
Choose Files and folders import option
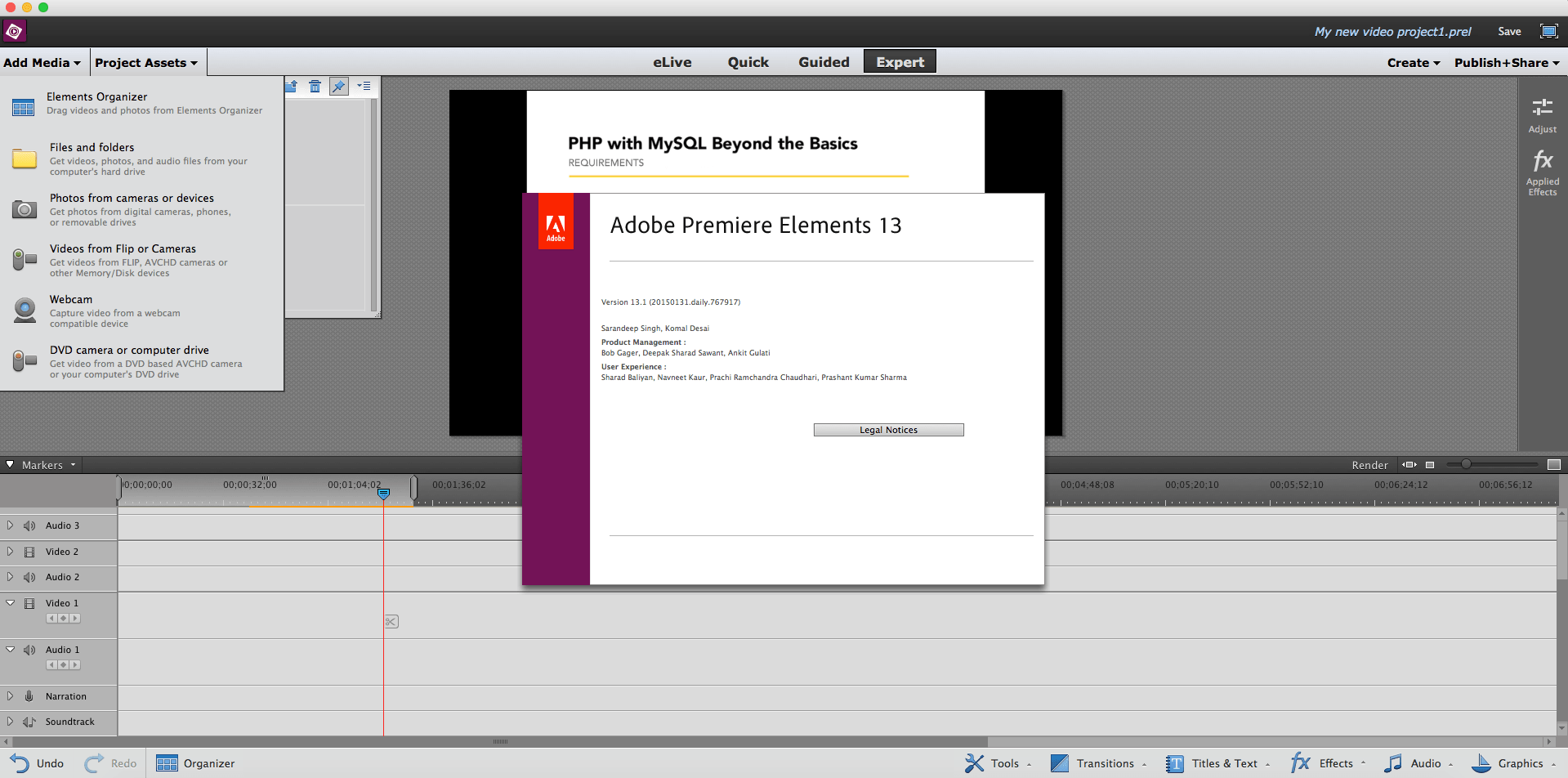tap(141, 159)
